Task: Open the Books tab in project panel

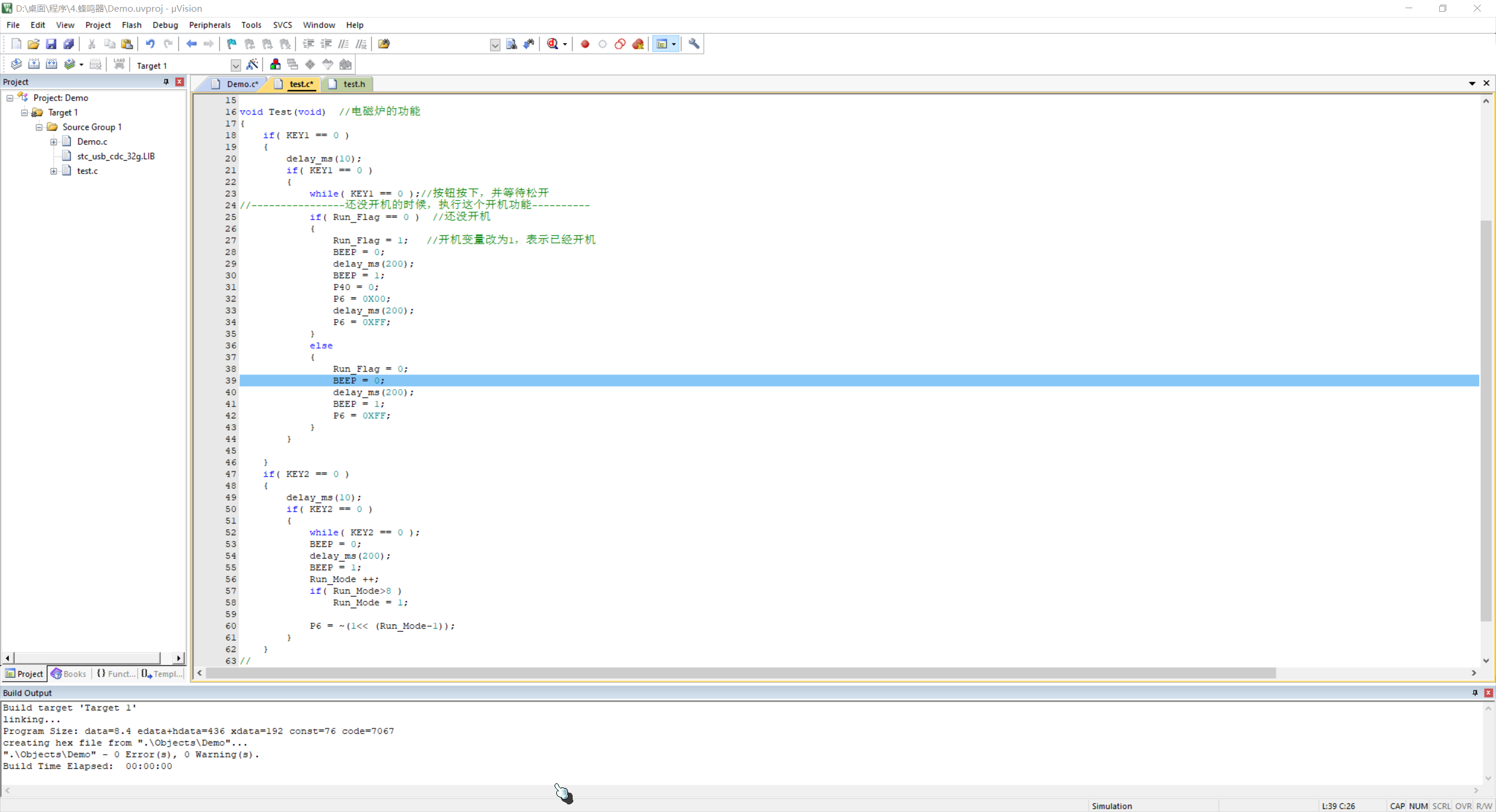Action: point(69,674)
